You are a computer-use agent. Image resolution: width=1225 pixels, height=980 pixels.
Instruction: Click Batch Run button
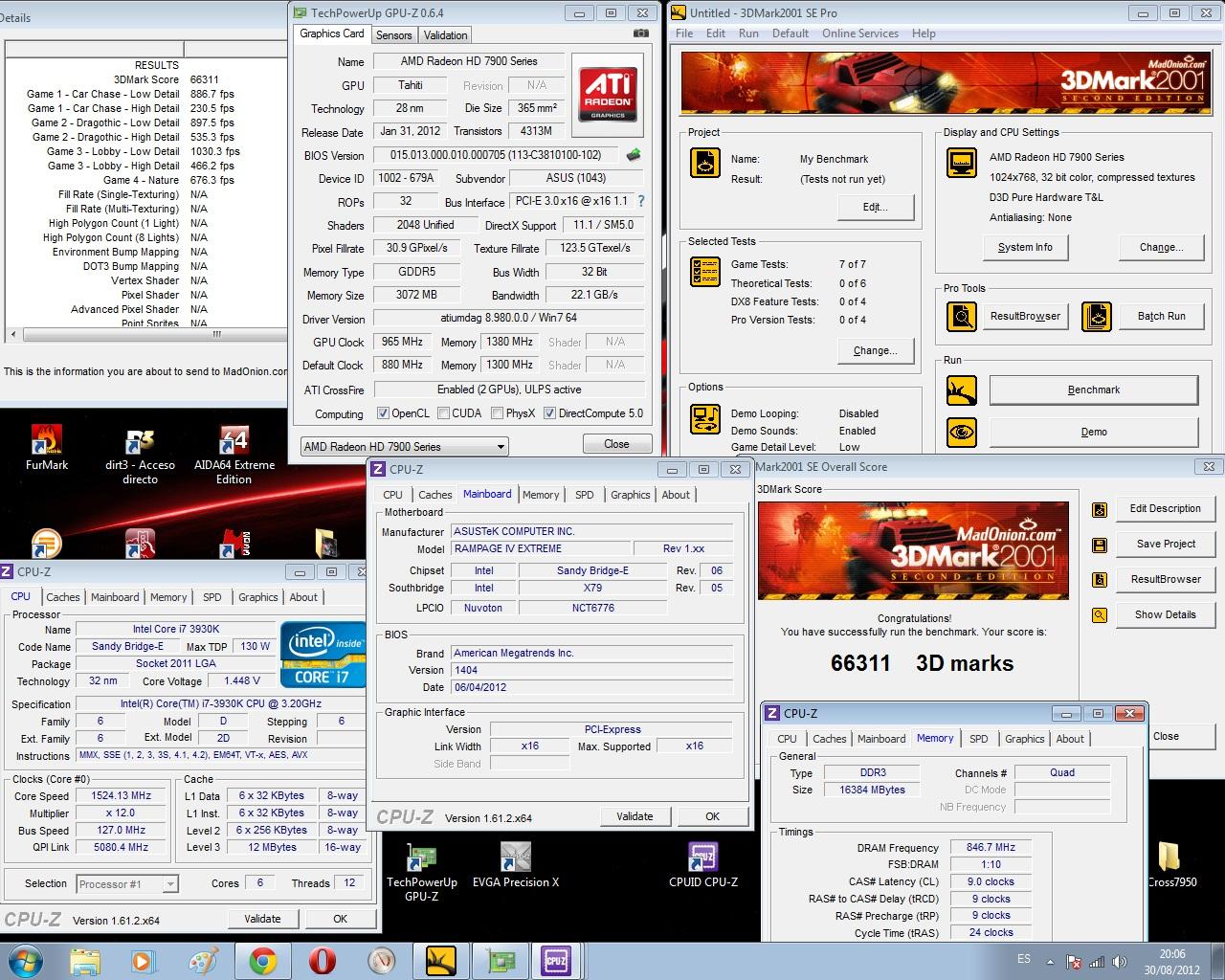[1161, 317]
